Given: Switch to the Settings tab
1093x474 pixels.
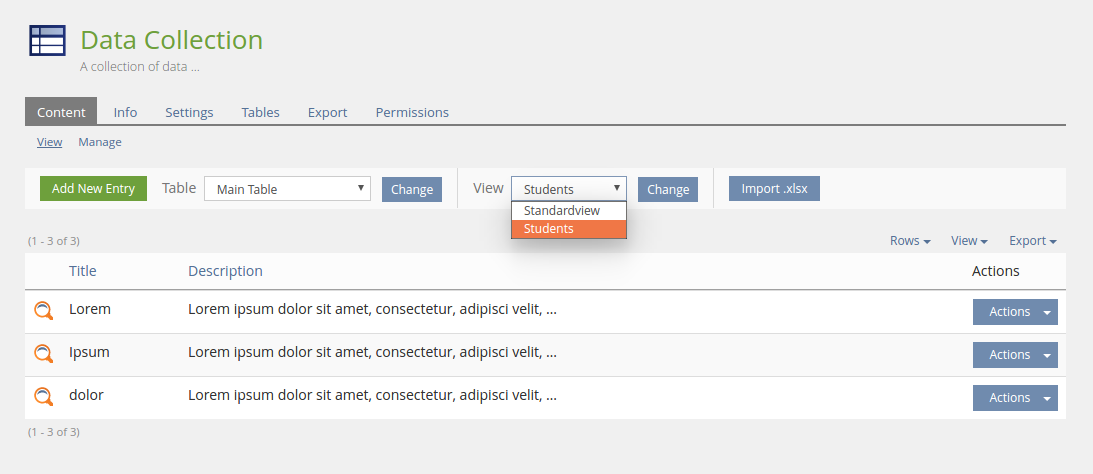Looking at the screenshot, I should coord(189,112).
